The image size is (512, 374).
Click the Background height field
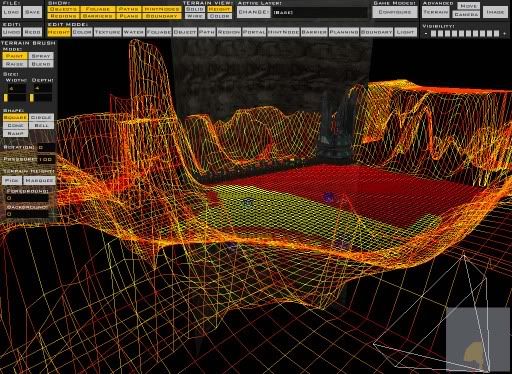tap(28, 214)
